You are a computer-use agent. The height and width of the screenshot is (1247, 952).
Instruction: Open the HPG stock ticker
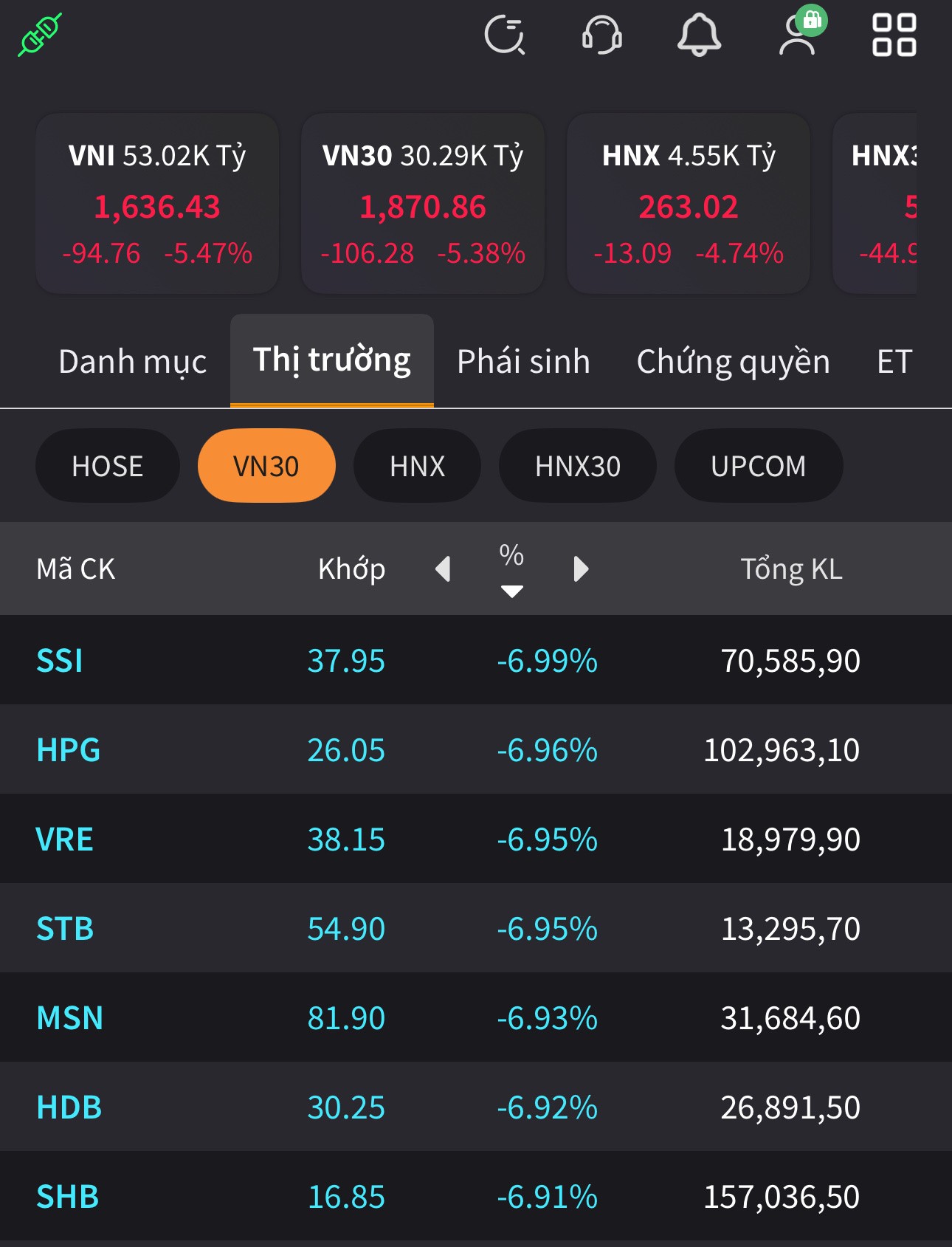pos(69,750)
